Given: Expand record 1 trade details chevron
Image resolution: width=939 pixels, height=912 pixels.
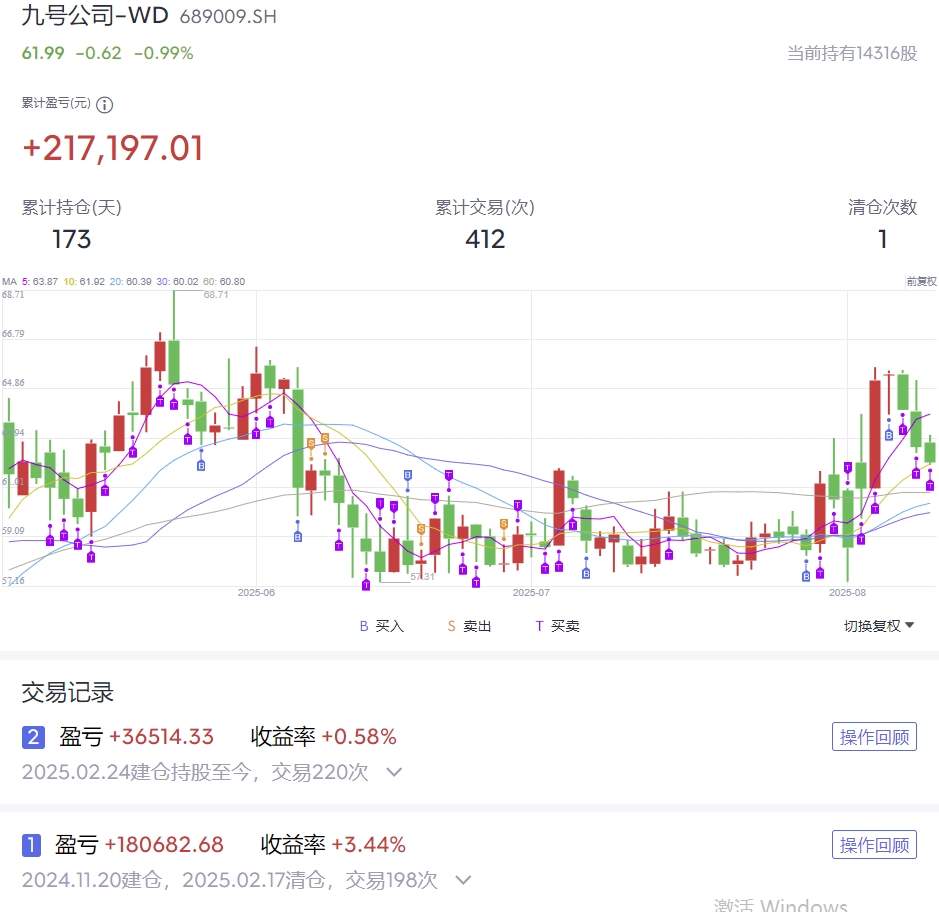Looking at the screenshot, I should [x=463, y=880].
